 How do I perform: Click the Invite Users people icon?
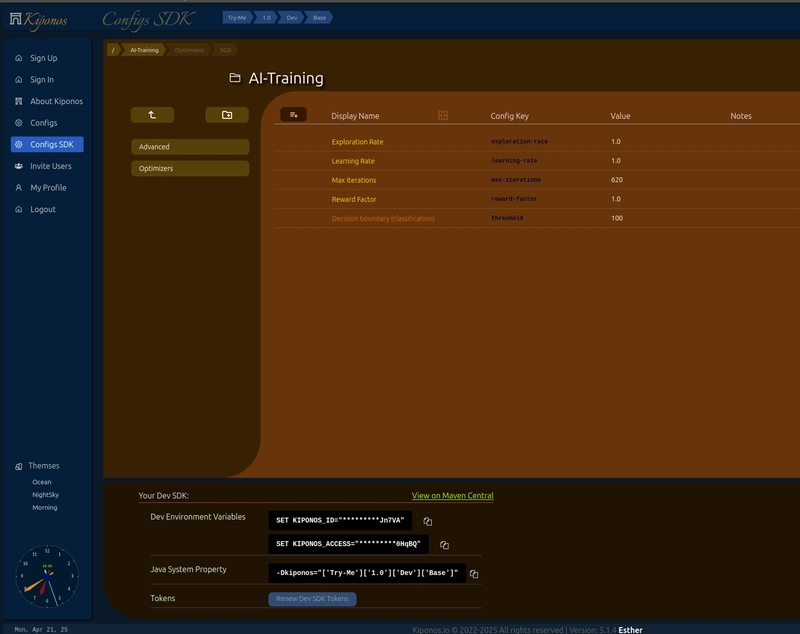click(19, 166)
